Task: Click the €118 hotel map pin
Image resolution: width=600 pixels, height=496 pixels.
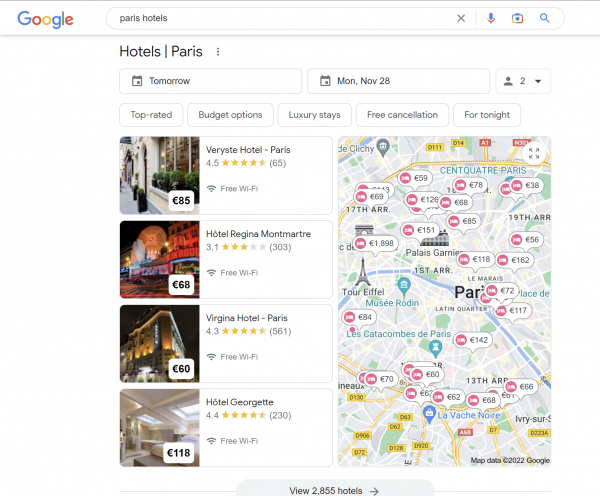Action: 475,260
